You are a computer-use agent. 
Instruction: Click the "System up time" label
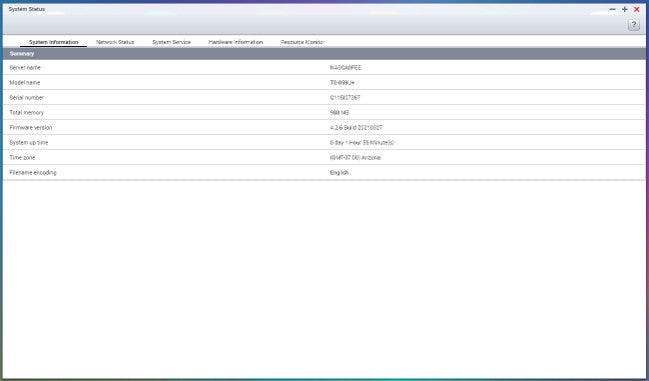coord(29,143)
